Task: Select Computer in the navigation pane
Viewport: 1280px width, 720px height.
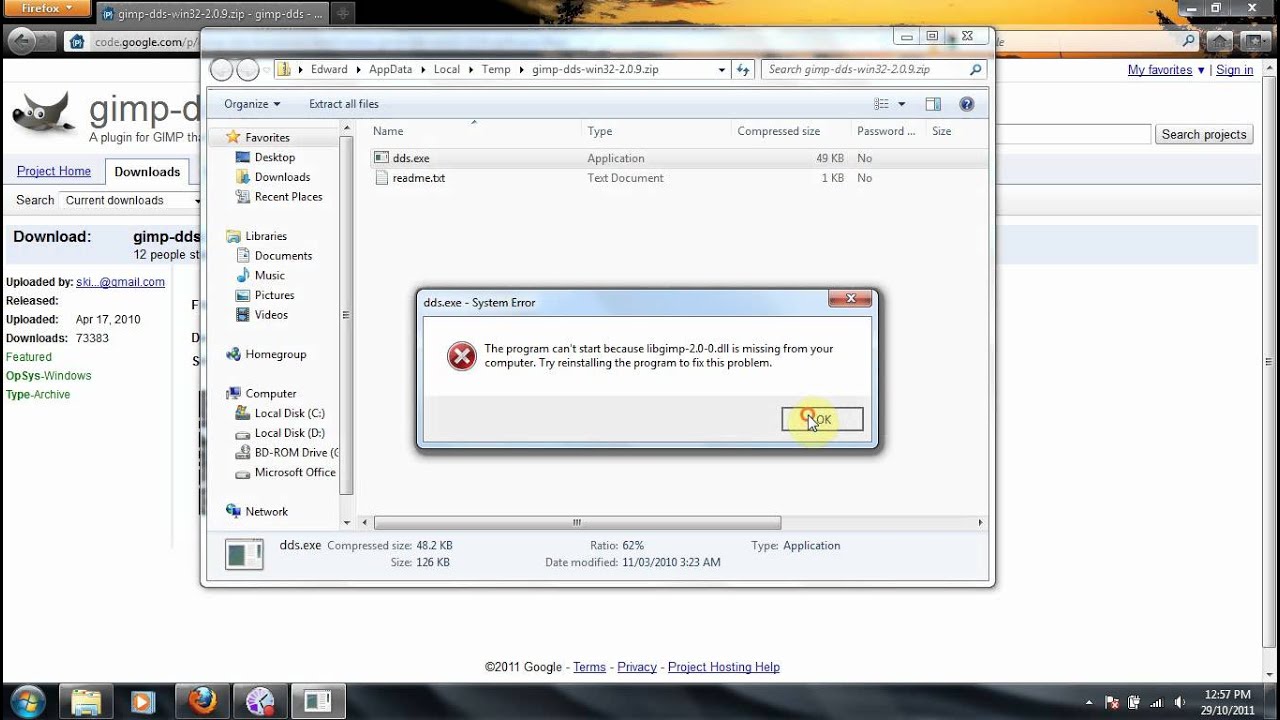Action: pyautogui.click(x=270, y=393)
